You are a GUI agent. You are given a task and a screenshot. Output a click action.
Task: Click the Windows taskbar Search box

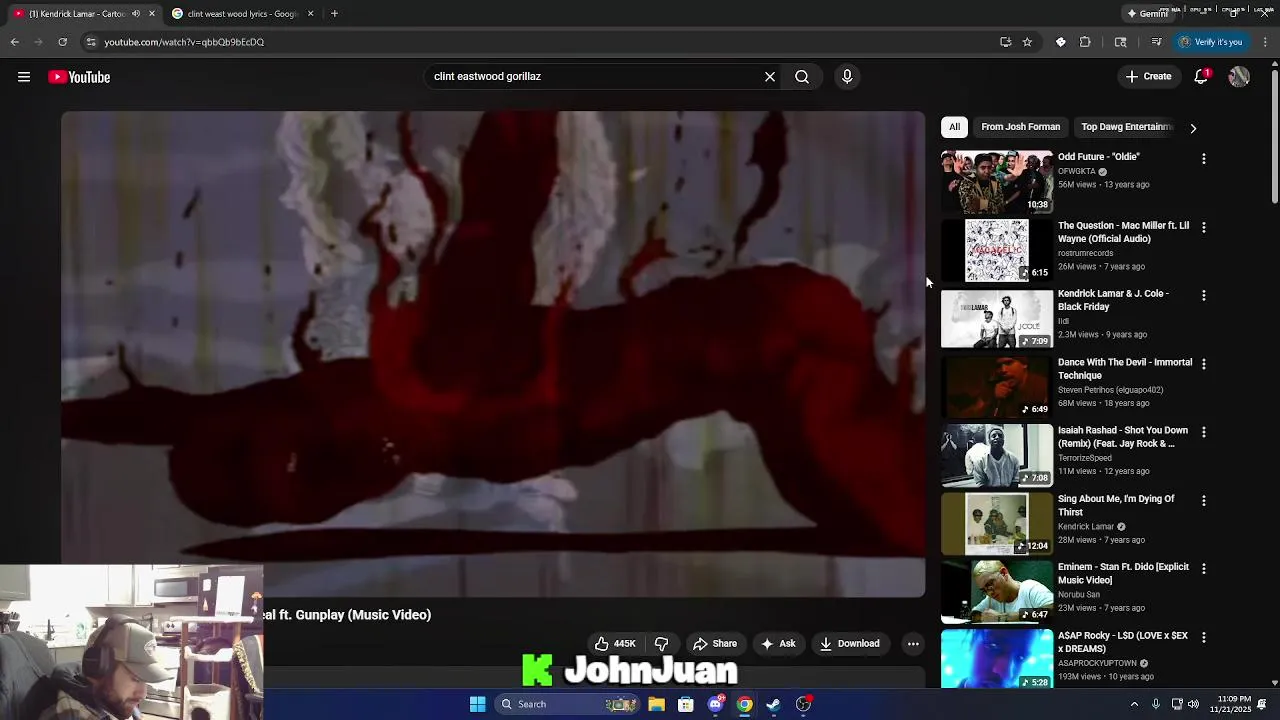[567, 704]
